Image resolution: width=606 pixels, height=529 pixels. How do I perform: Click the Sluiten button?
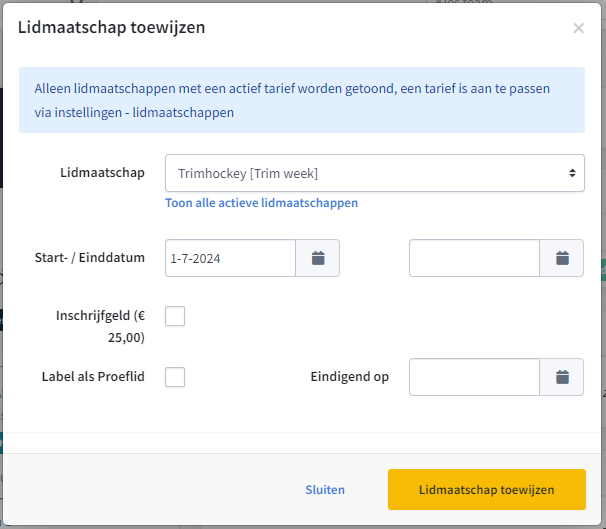[325, 490]
